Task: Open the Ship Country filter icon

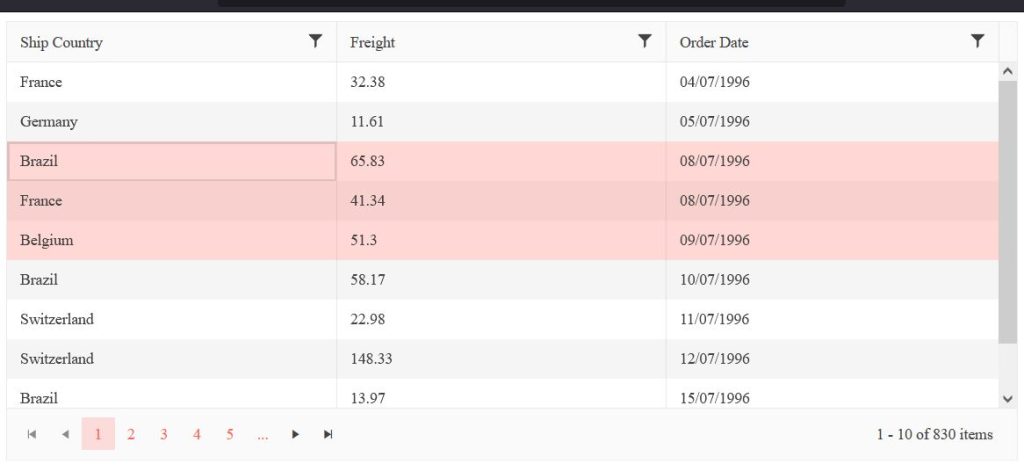Action: [315, 41]
